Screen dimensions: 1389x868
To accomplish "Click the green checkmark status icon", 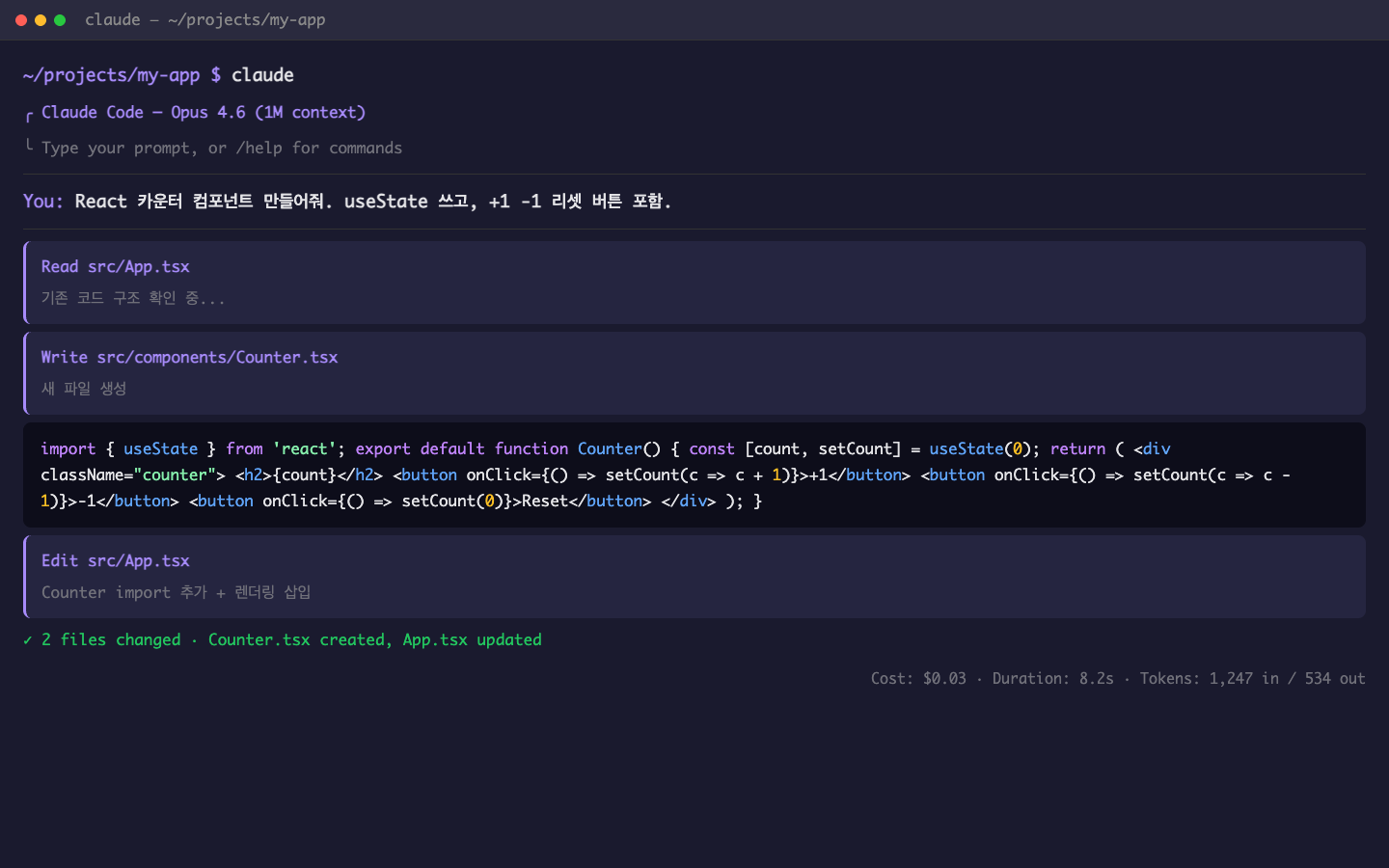I will click(x=27, y=639).
